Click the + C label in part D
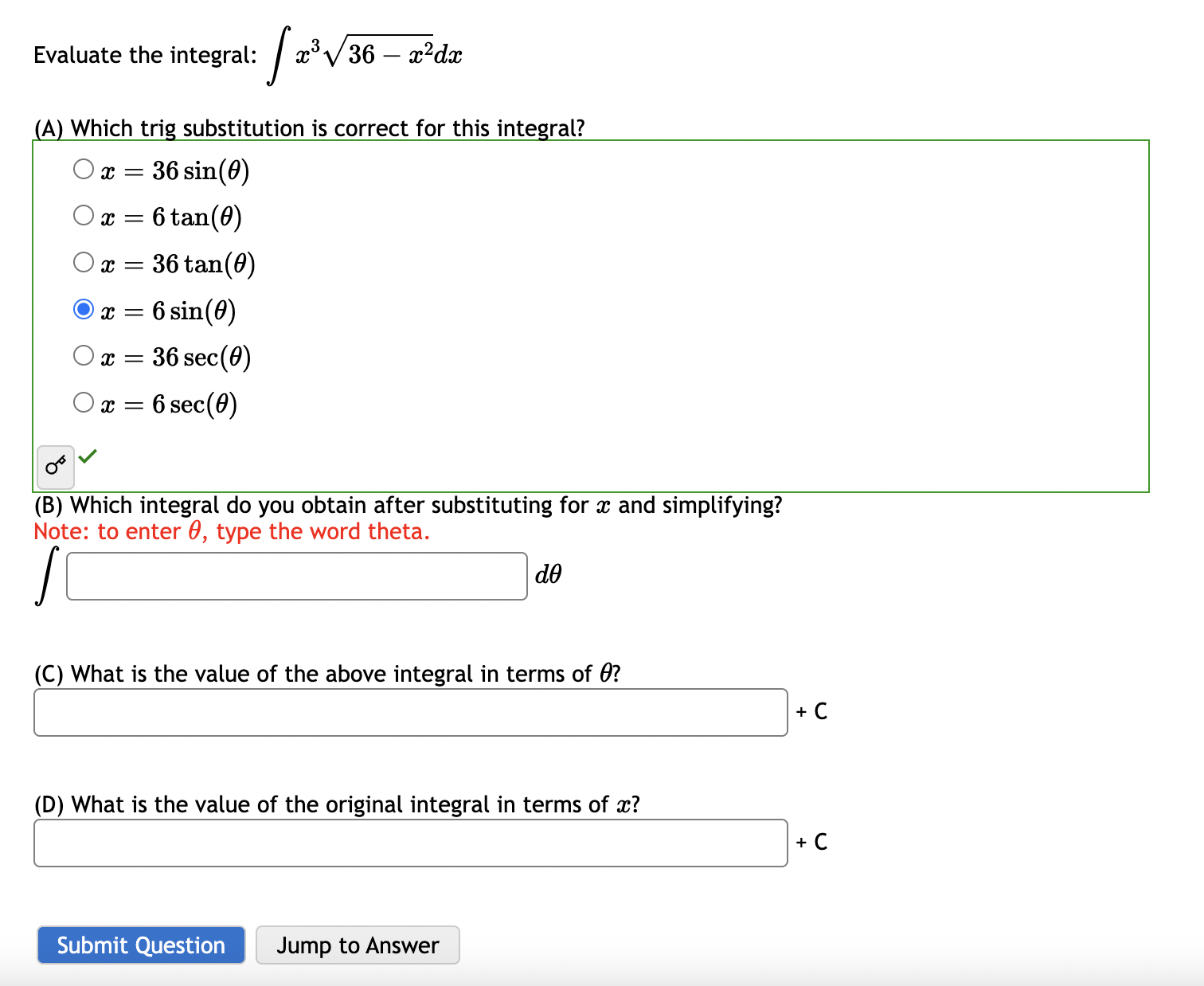The height and width of the screenshot is (986, 1204). pos(811,841)
